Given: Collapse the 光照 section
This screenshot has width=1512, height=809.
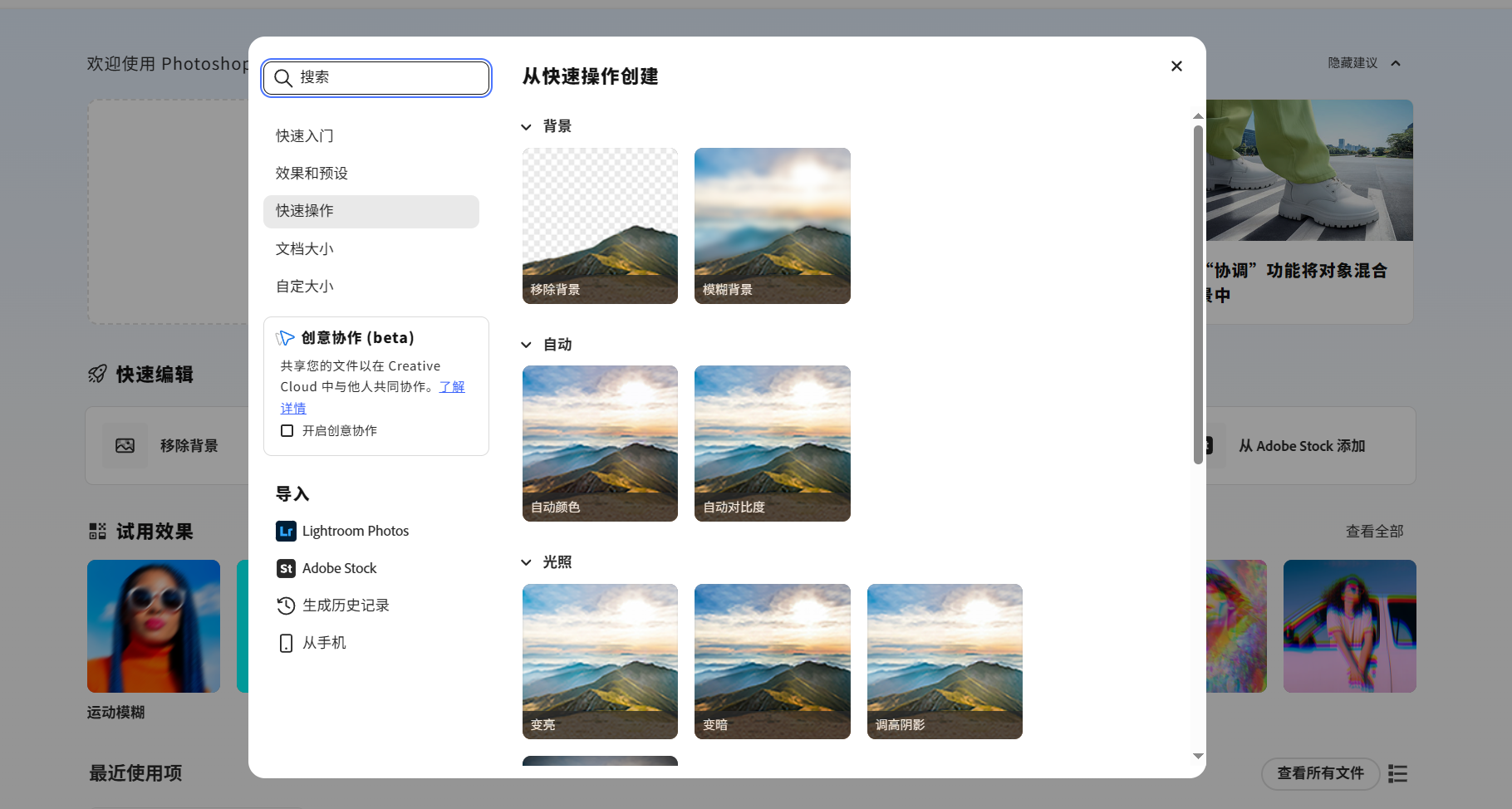Looking at the screenshot, I should click(x=526, y=562).
